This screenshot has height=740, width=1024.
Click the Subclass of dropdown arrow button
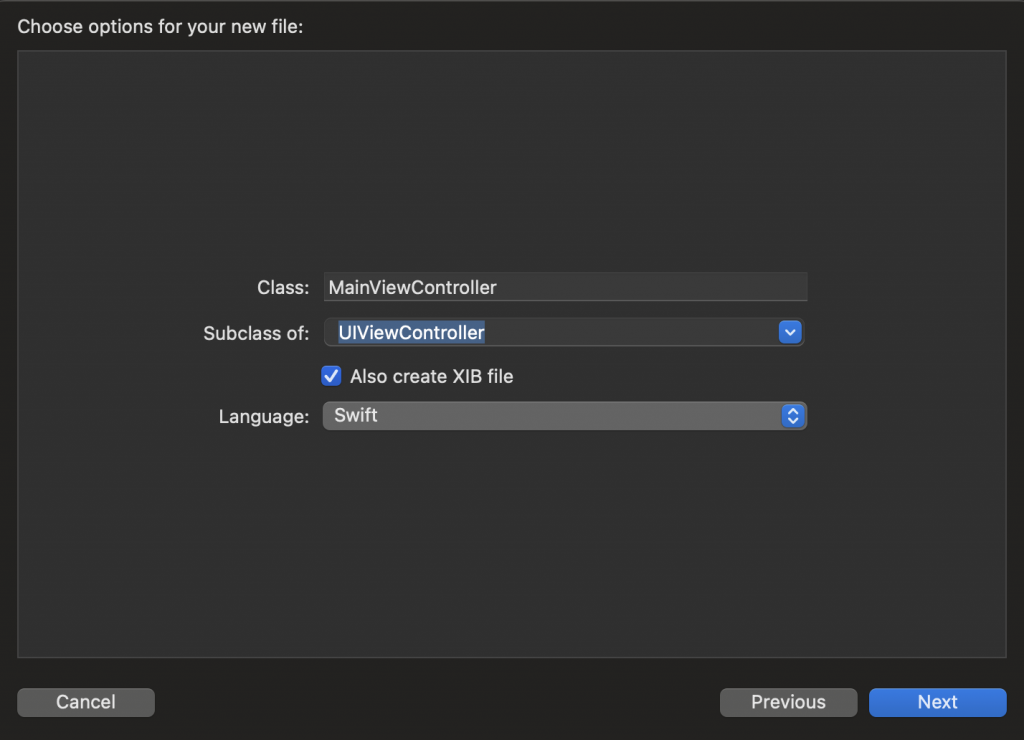[x=790, y=332]
